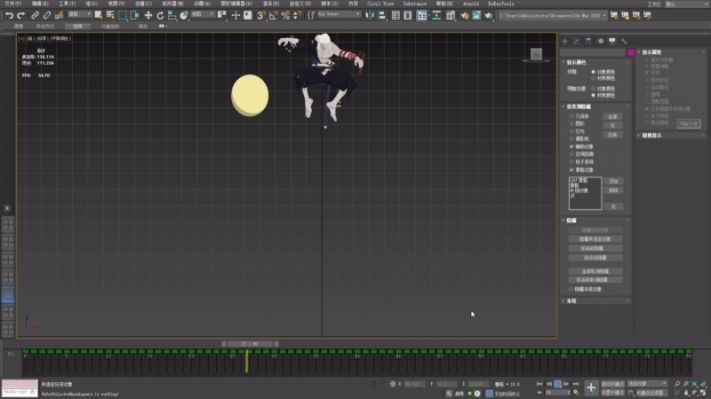This screenshot has width=711, height=399.
Task: Toggle the 3D Snaps icon
Action: (x=261, y=15)
